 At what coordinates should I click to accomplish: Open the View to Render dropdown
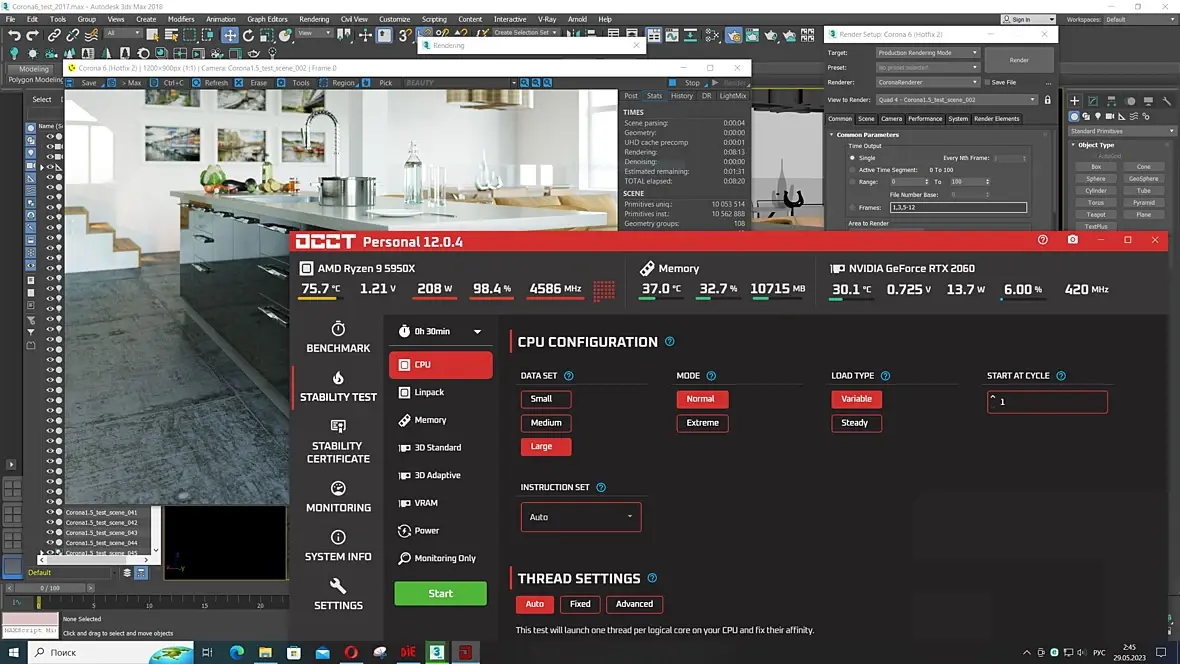point(956,99)
